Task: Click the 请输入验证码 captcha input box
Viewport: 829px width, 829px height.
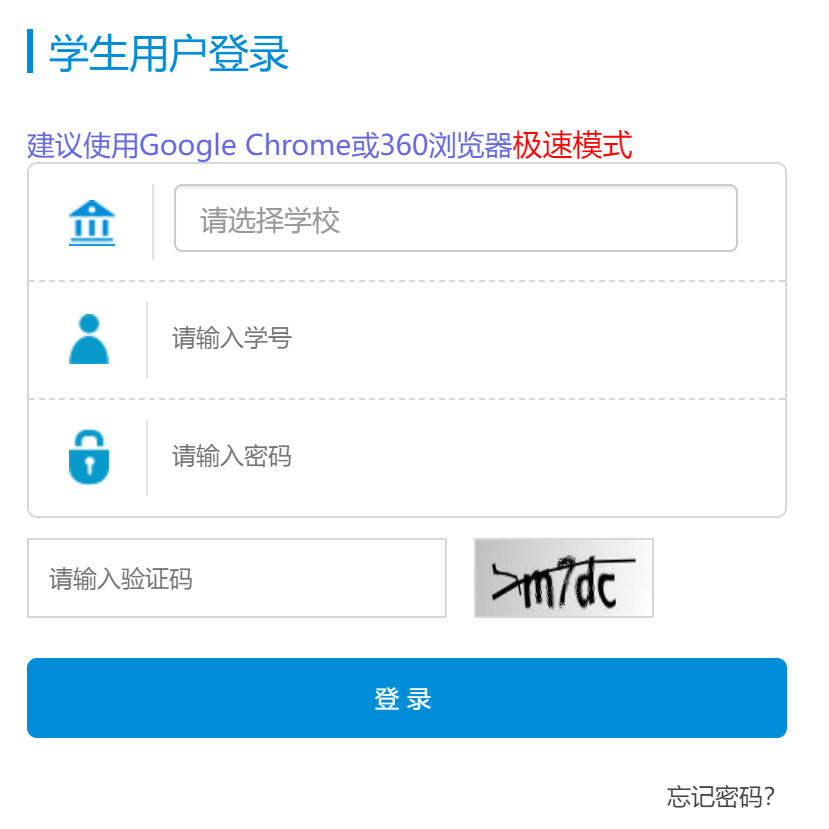Action: pos(236,578)
